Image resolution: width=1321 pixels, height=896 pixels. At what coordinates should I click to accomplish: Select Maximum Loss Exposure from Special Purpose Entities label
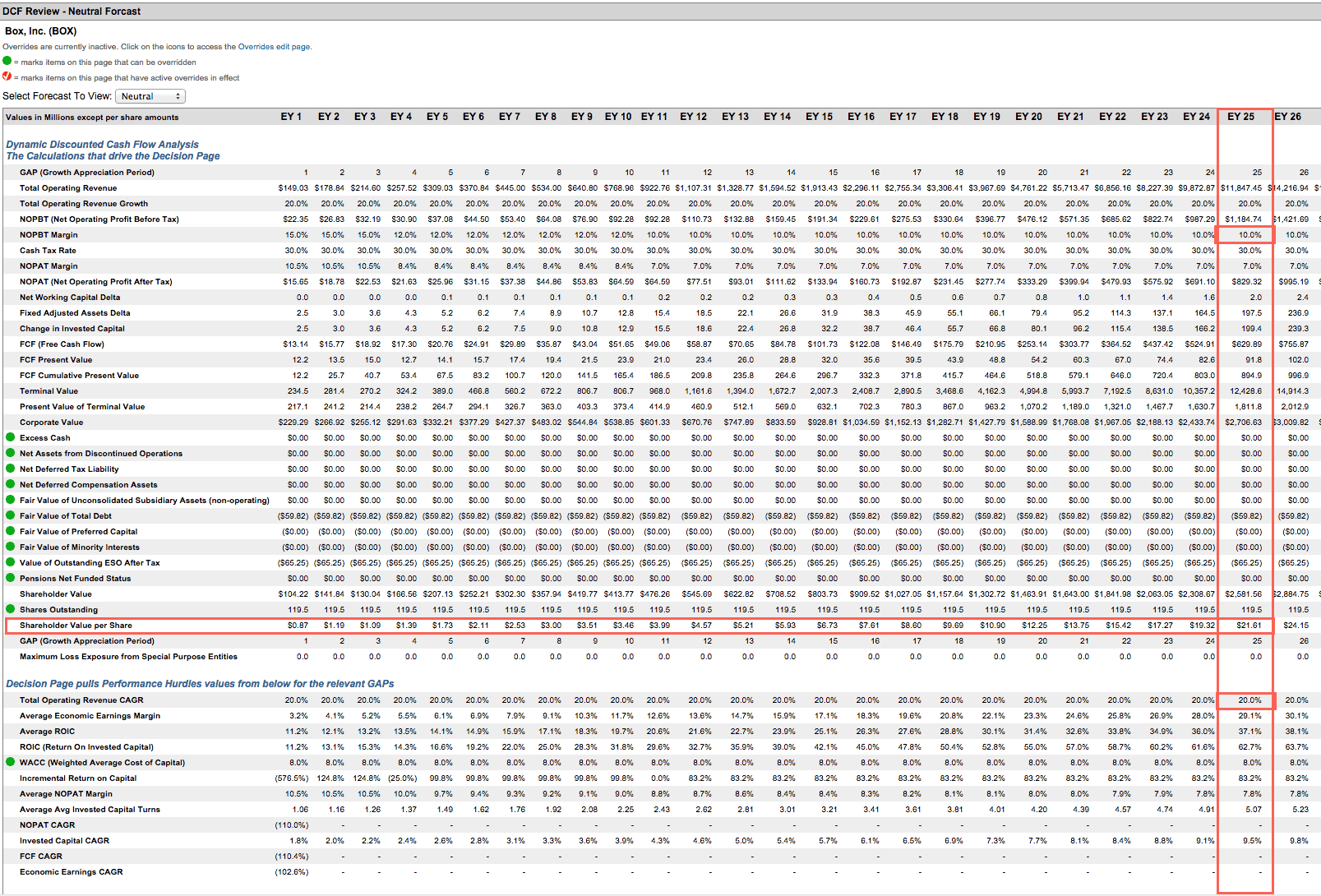point(128,657)
